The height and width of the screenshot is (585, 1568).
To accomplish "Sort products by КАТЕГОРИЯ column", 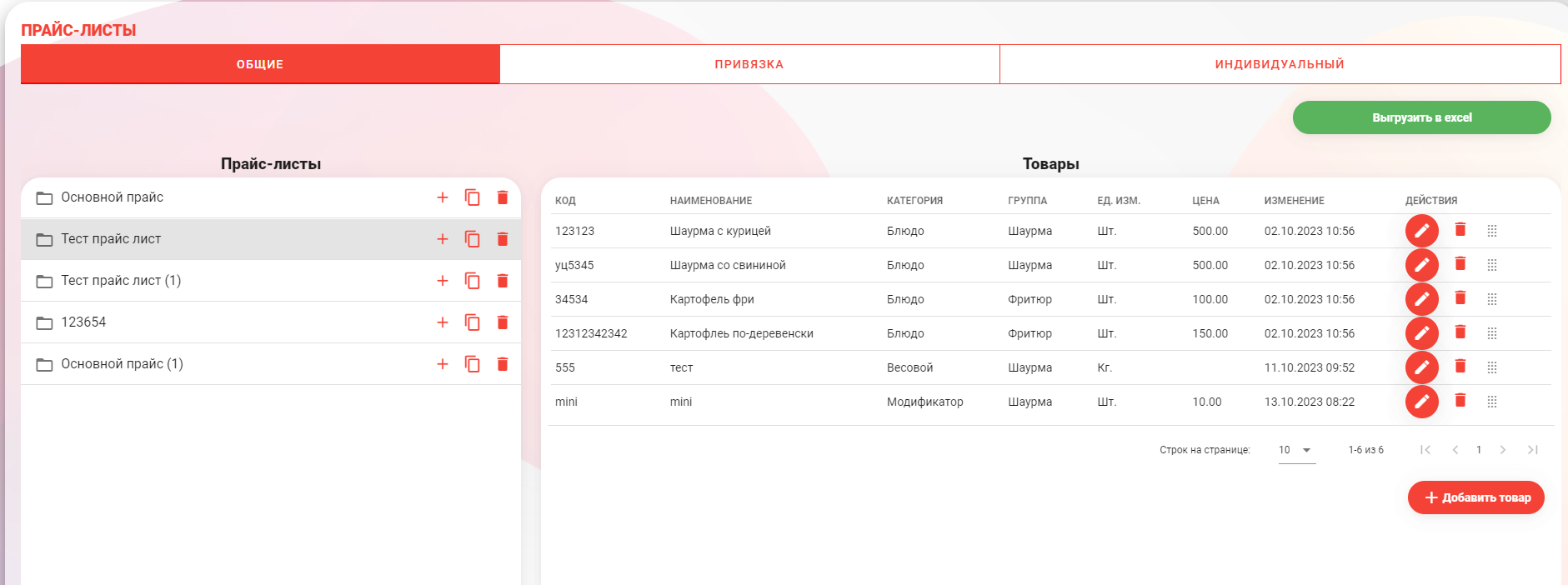I will point(914,201).
